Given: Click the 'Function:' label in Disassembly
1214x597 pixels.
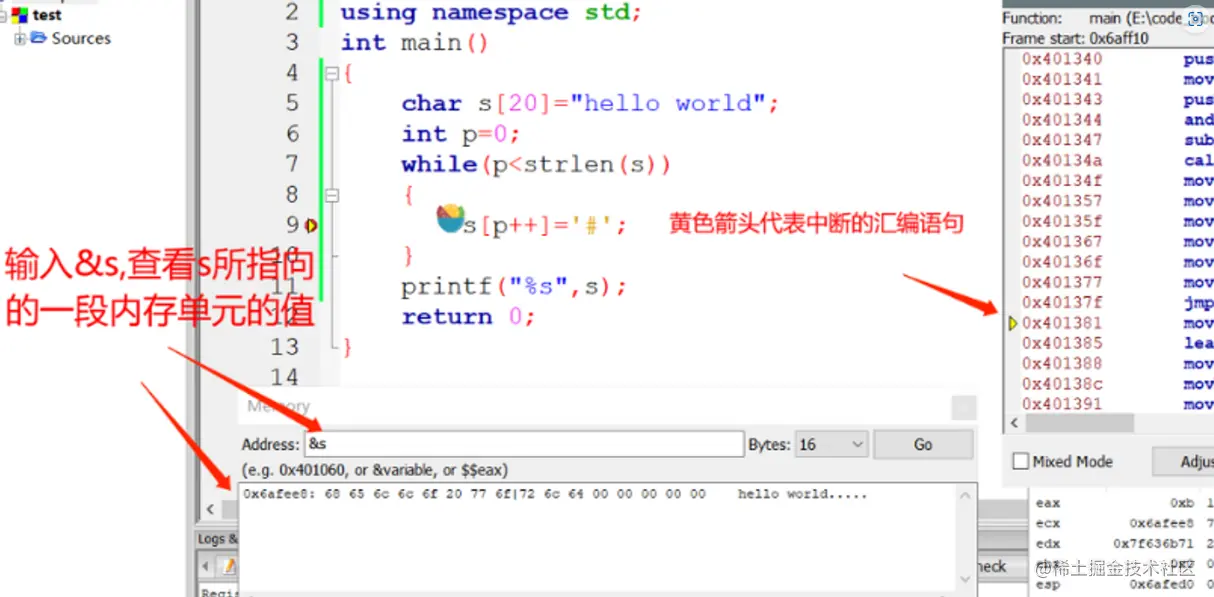Looking at the screenshot, I should click(x=1032, y=18).
